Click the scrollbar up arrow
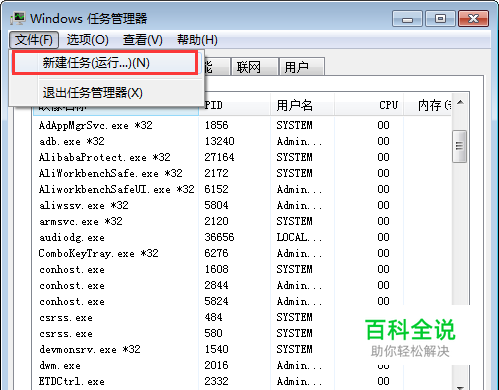The image size is (499, 390). pos(460,103)
